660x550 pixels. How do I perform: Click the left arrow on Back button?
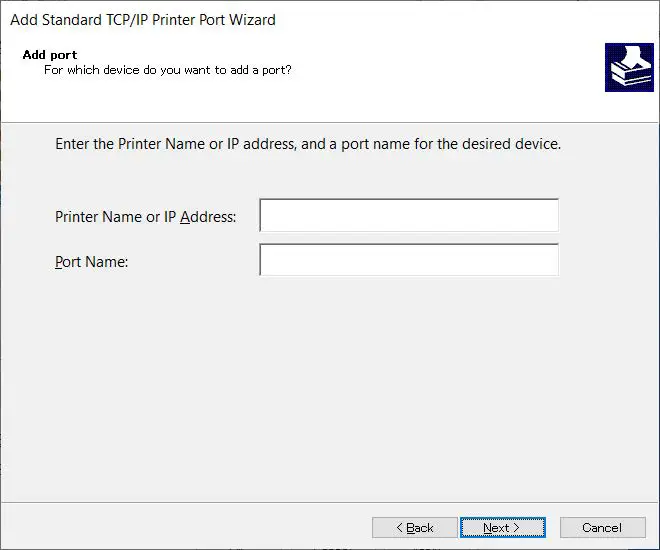(x=400, y=528)
